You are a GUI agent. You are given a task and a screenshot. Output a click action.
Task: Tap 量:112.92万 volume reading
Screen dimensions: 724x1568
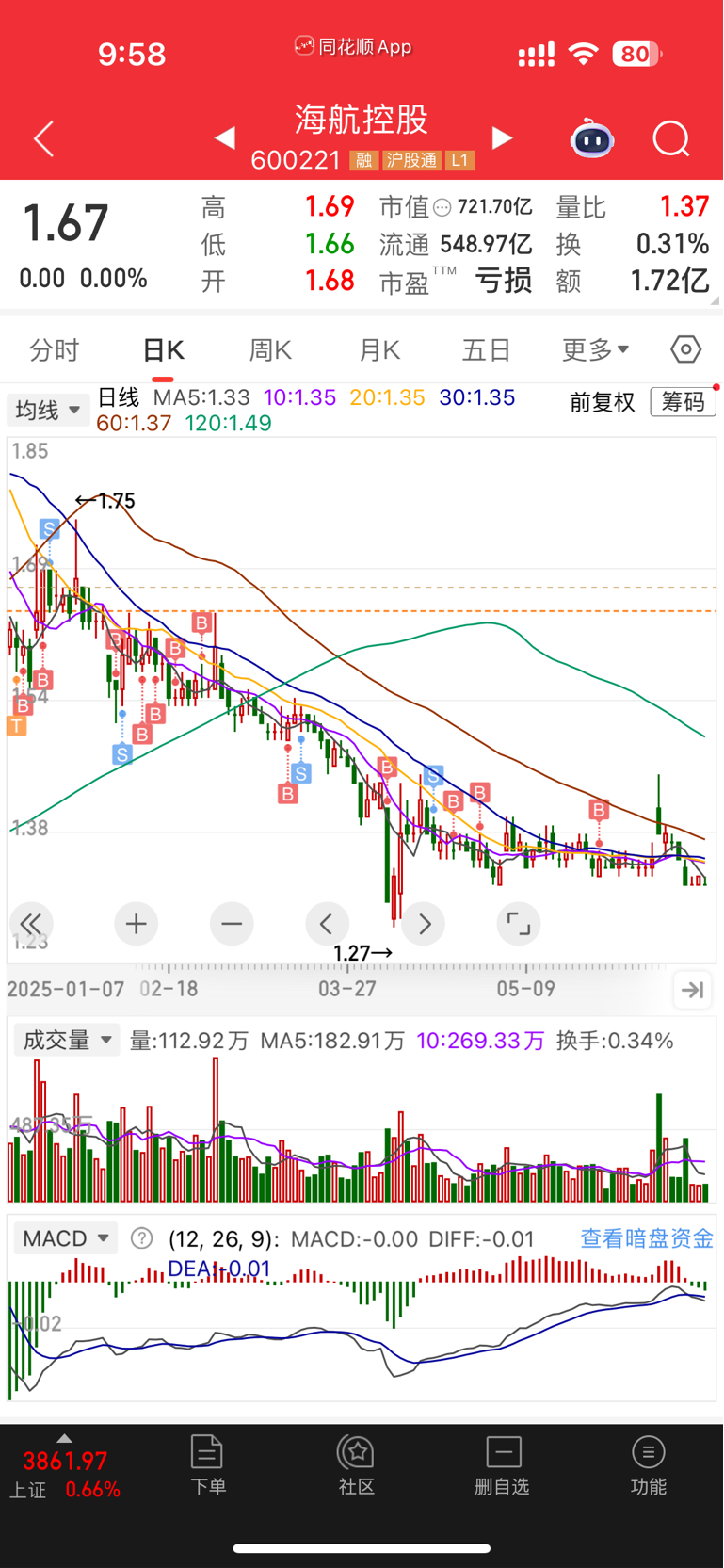[x=189, y=1041]
